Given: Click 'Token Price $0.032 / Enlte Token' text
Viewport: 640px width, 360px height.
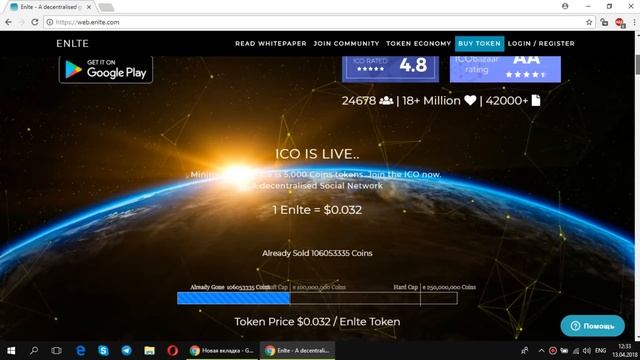Looking at the screenshot, I should click(317, 322).
